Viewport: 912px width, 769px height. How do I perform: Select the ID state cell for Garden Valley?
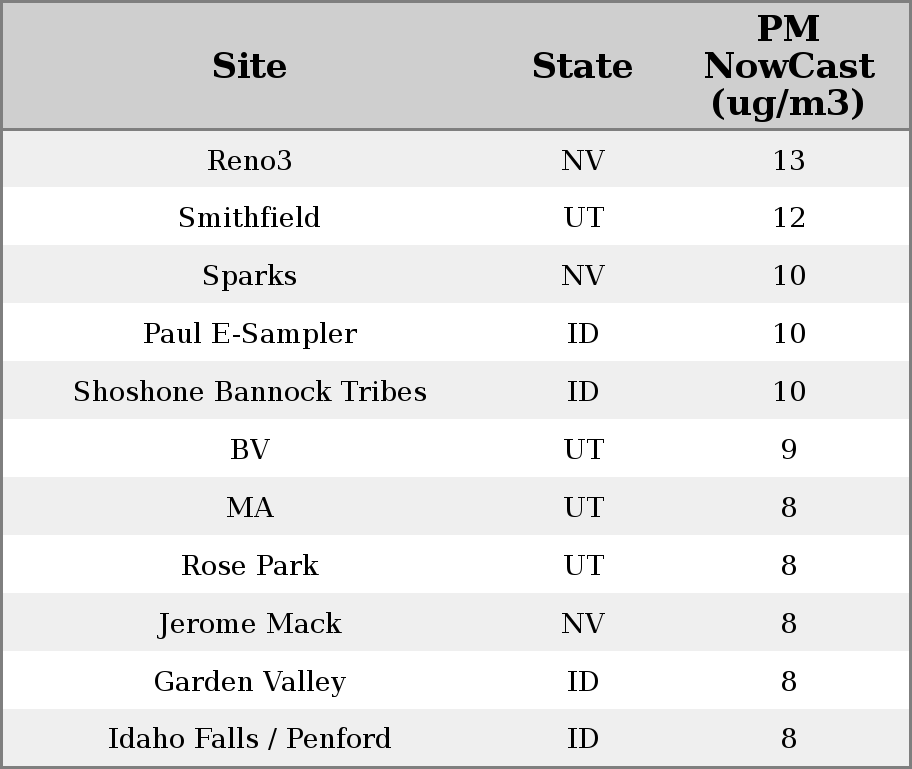[582, 682]
